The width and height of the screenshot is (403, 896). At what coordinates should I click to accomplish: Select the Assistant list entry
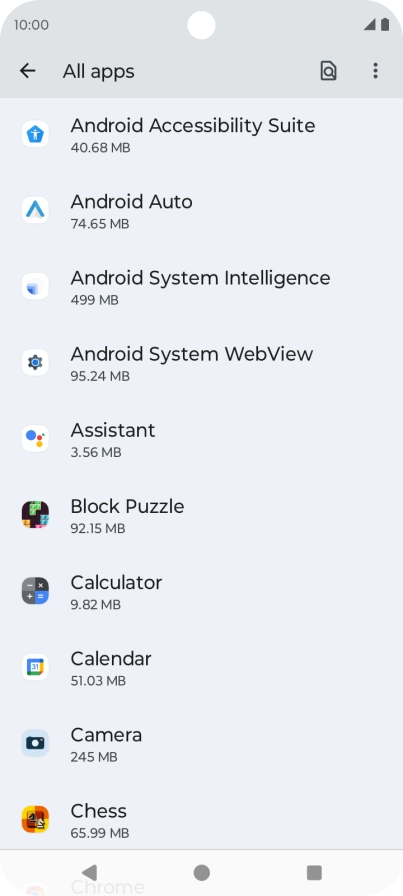201,439
